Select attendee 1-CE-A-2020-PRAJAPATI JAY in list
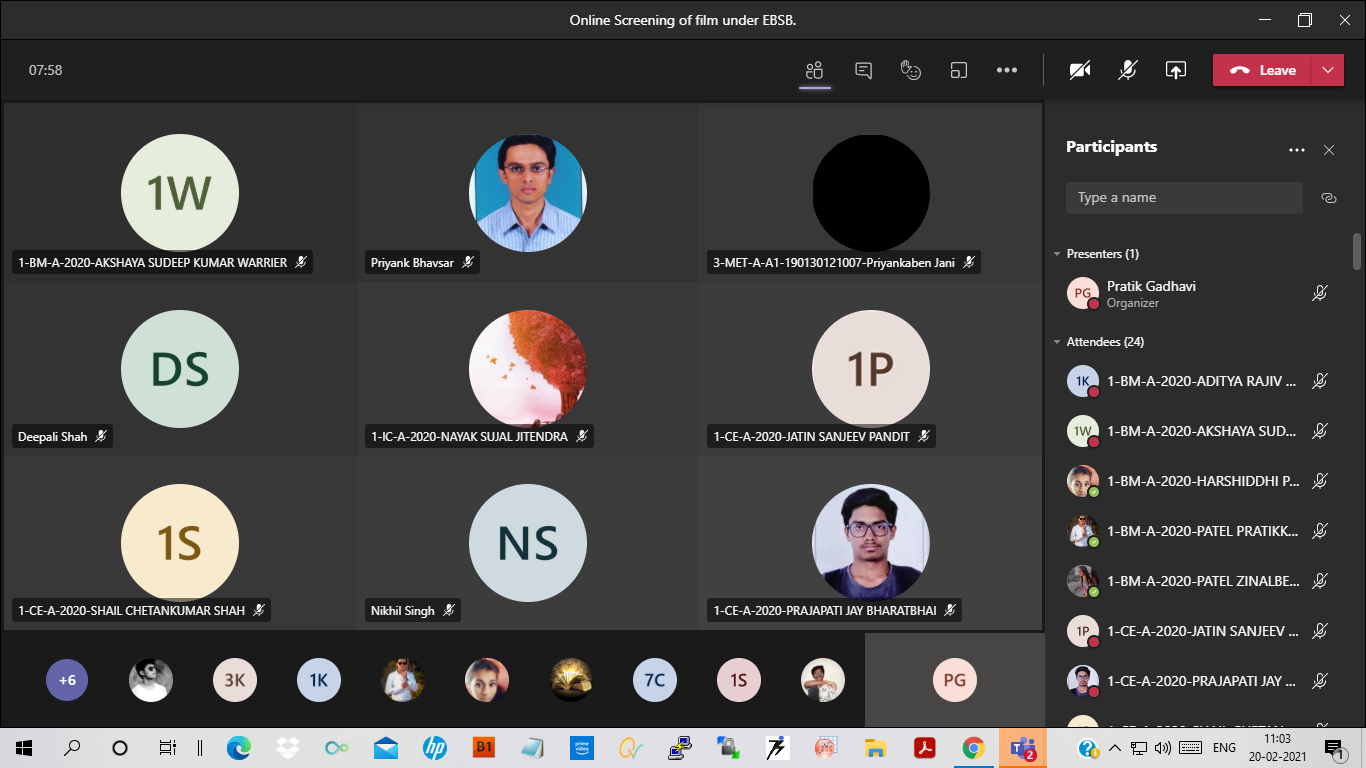 (1198, 681)
